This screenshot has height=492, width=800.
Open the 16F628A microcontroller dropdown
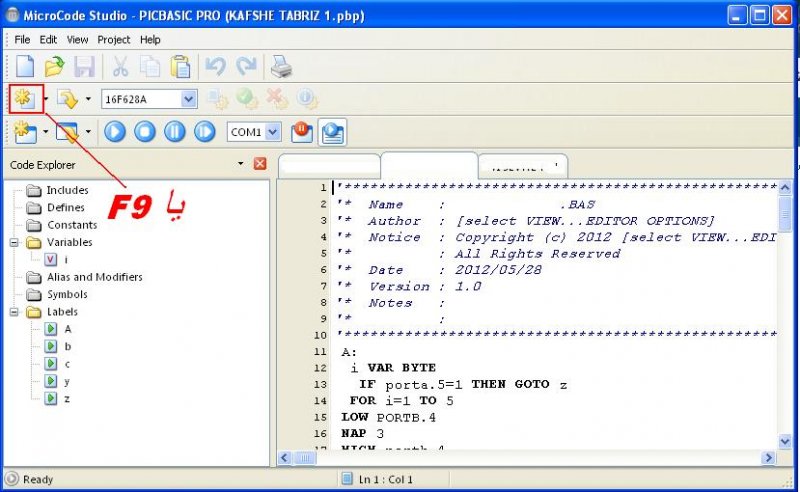[189, 99]
